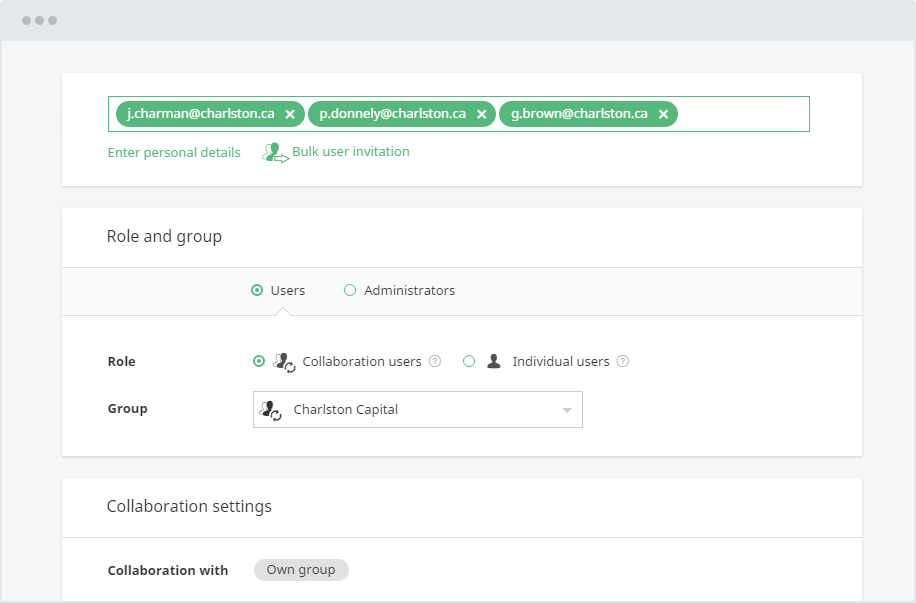Click group icon in Charlston Capital field

pos(270,410)
